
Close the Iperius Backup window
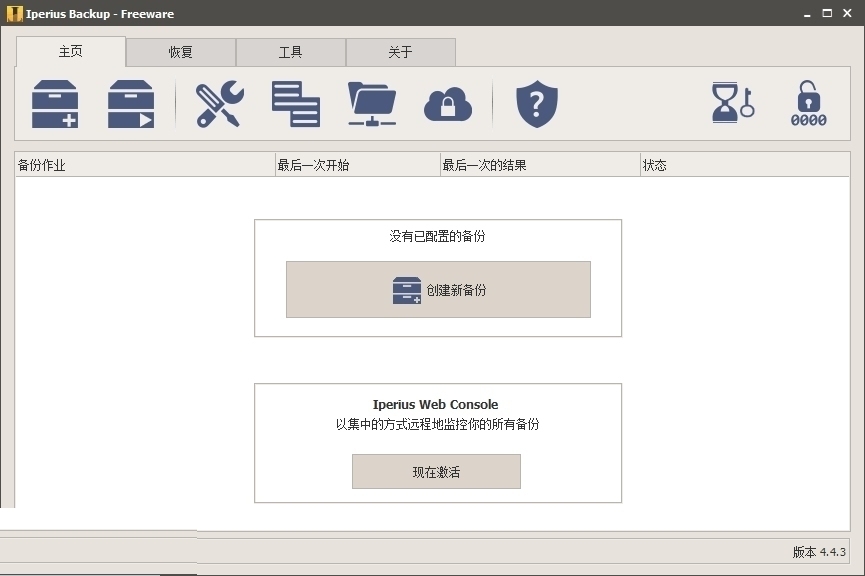(x=847, y=13)
